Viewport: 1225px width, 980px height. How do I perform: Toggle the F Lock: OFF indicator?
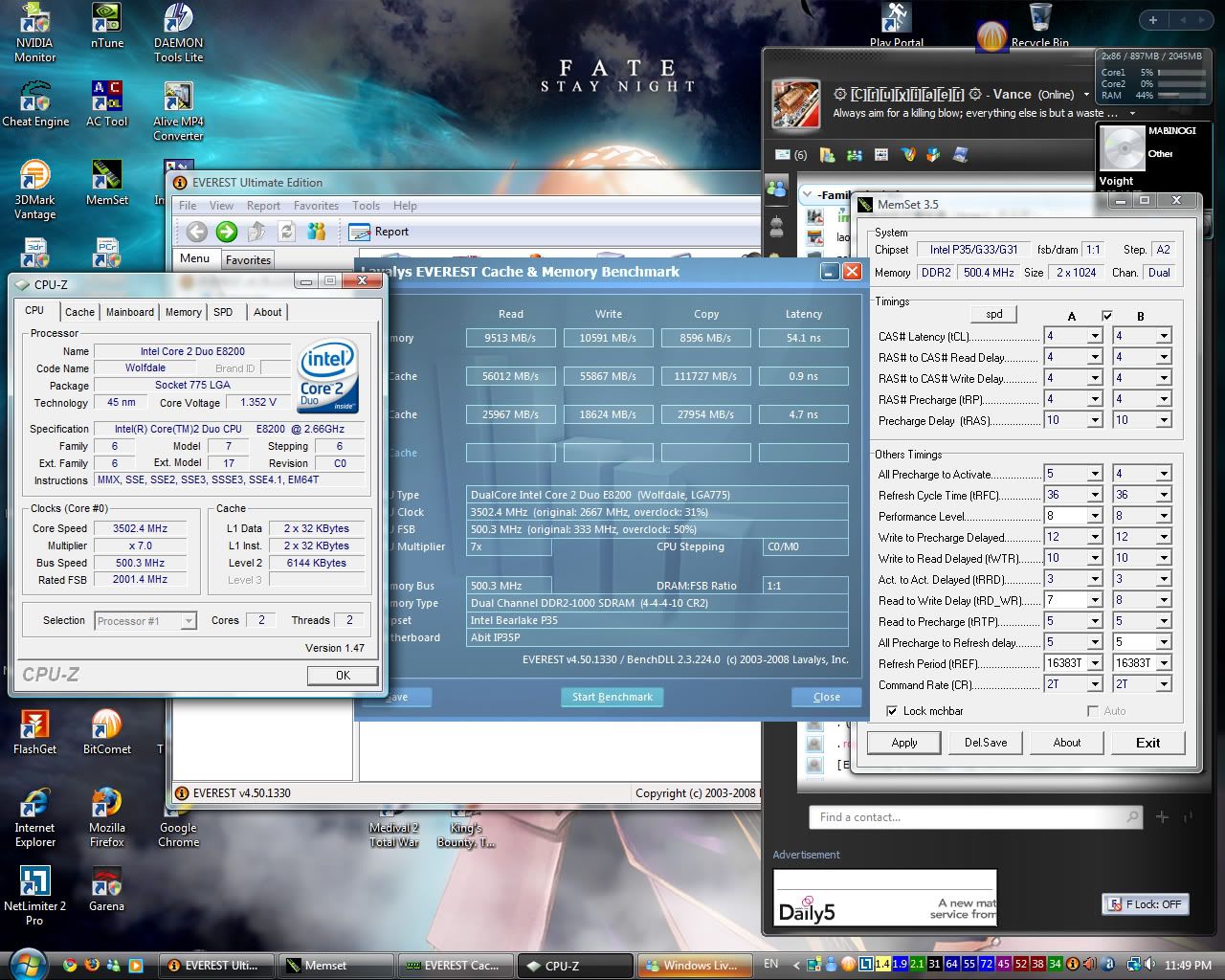[1145, 904]
